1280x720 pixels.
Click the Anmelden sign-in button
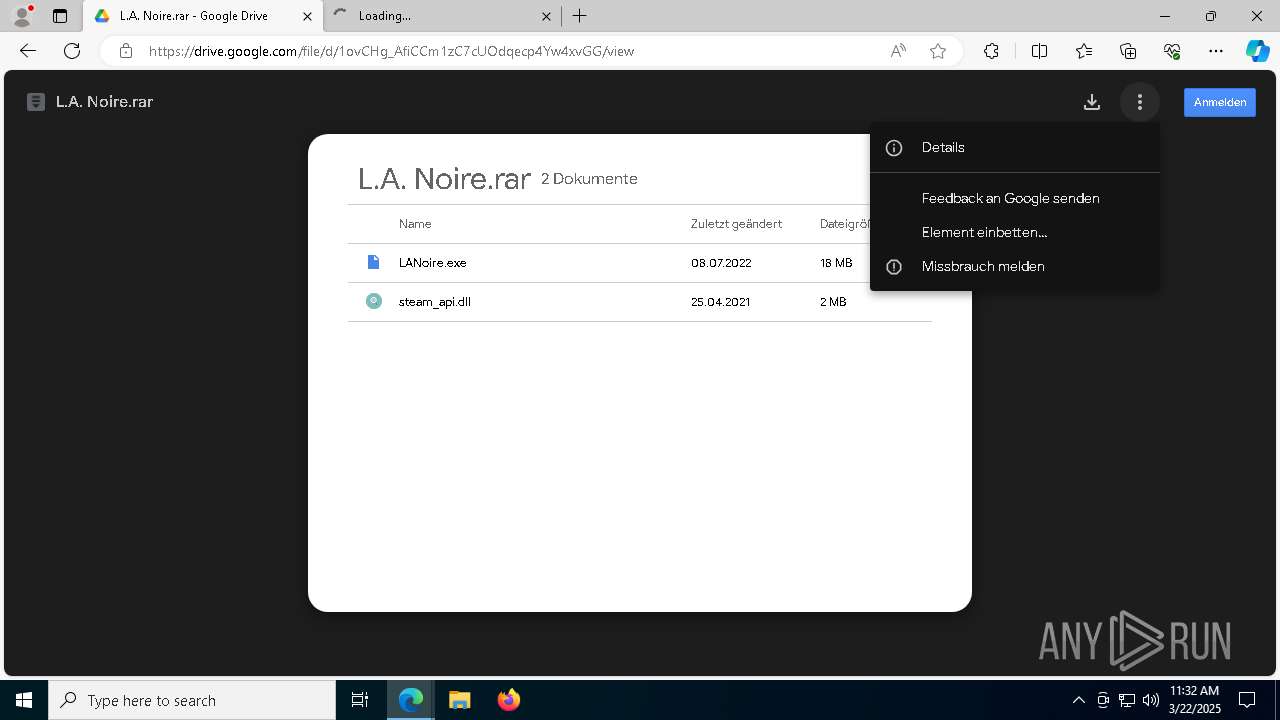pos(1220,102)
